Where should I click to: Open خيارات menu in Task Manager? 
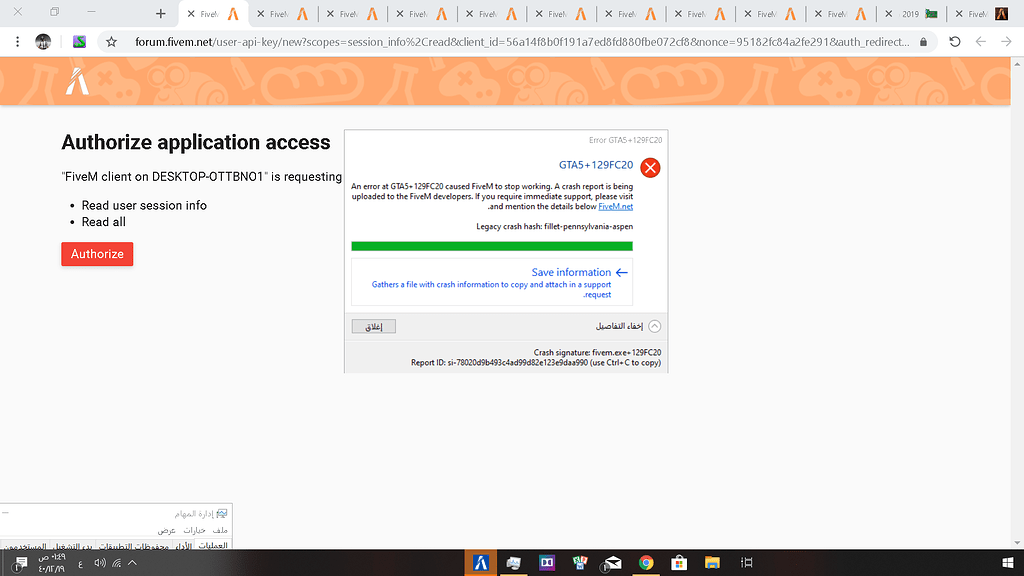[x=194, y=530]
